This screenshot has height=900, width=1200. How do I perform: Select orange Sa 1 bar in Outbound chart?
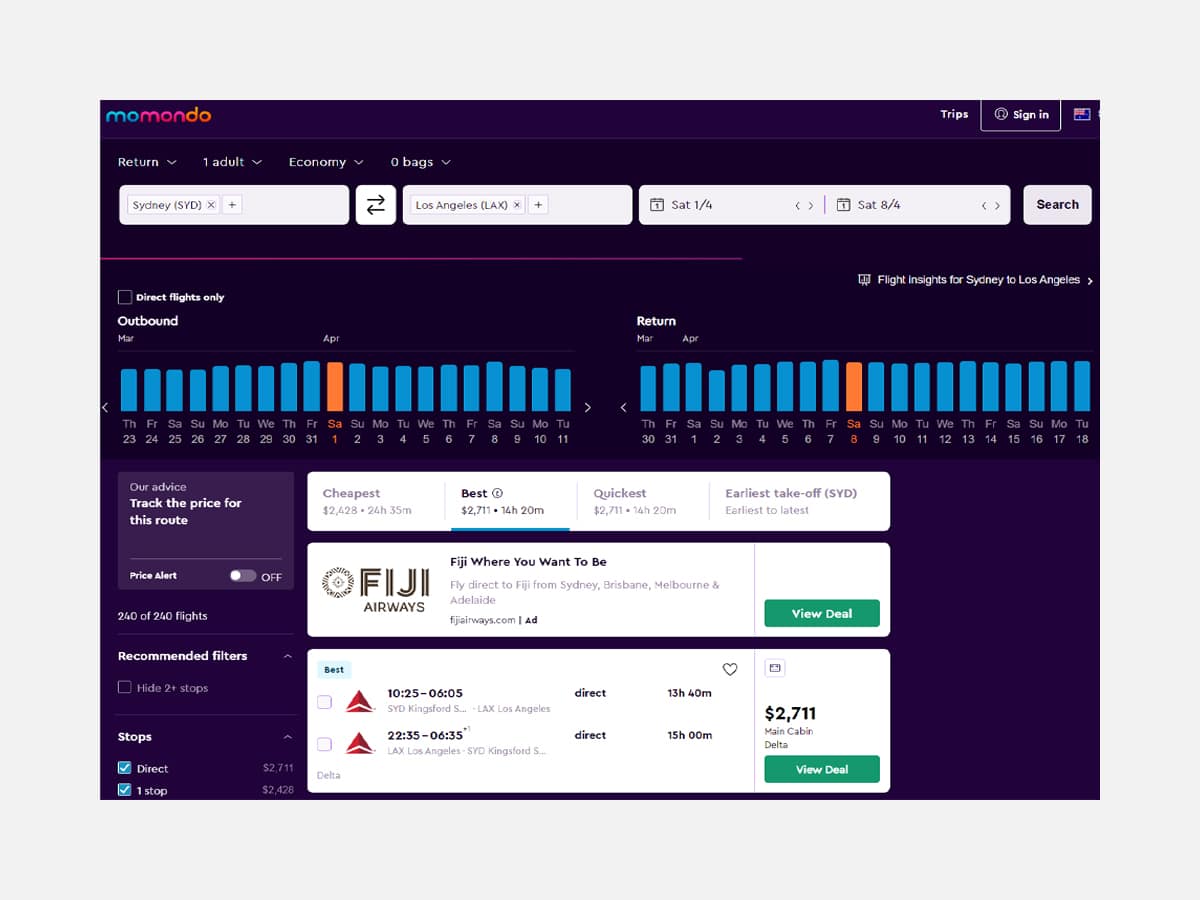pos(335,386)
